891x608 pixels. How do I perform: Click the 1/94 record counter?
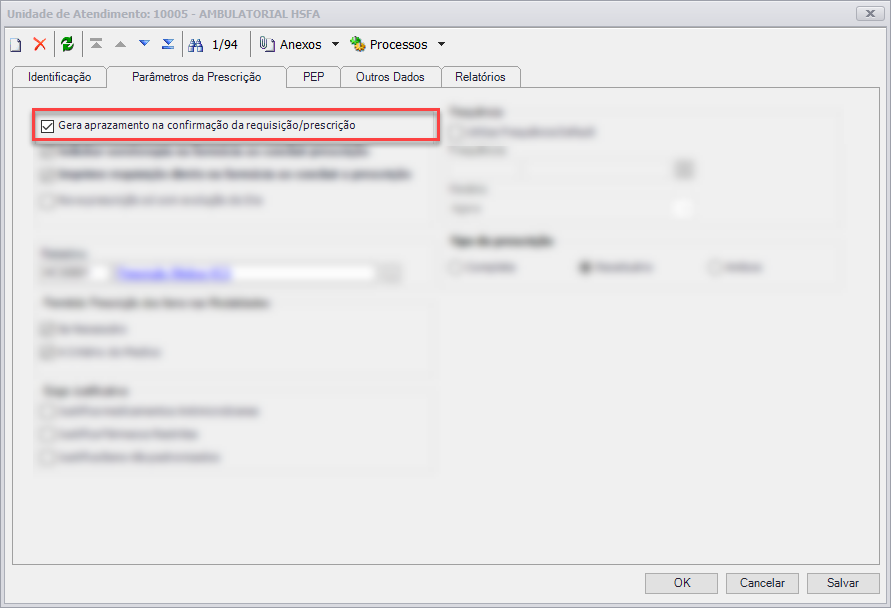click(224, 44)
